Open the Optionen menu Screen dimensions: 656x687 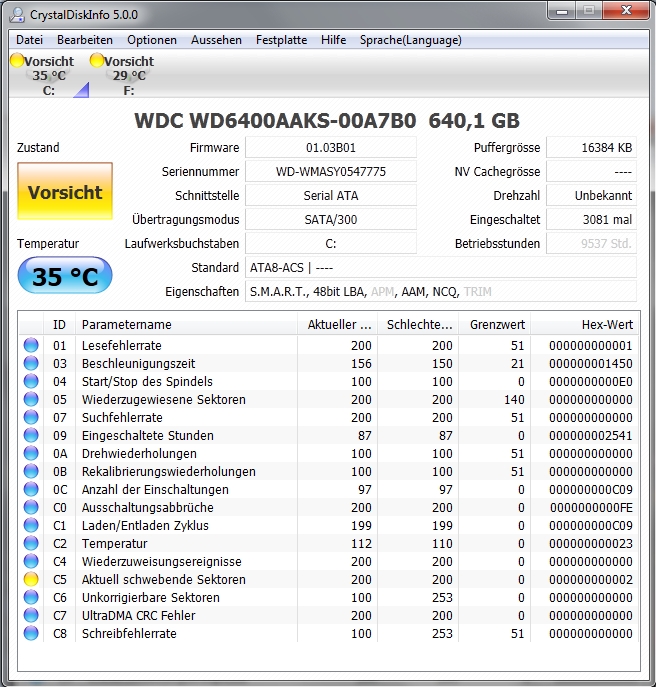(152, 40)
